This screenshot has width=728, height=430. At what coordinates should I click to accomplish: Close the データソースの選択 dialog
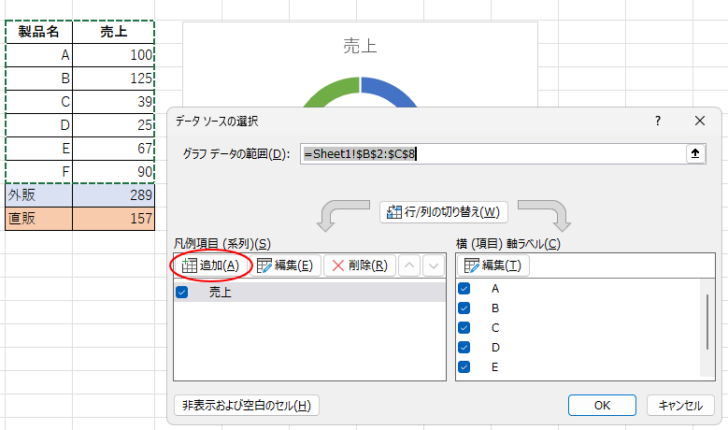click(x=700, y=120)
